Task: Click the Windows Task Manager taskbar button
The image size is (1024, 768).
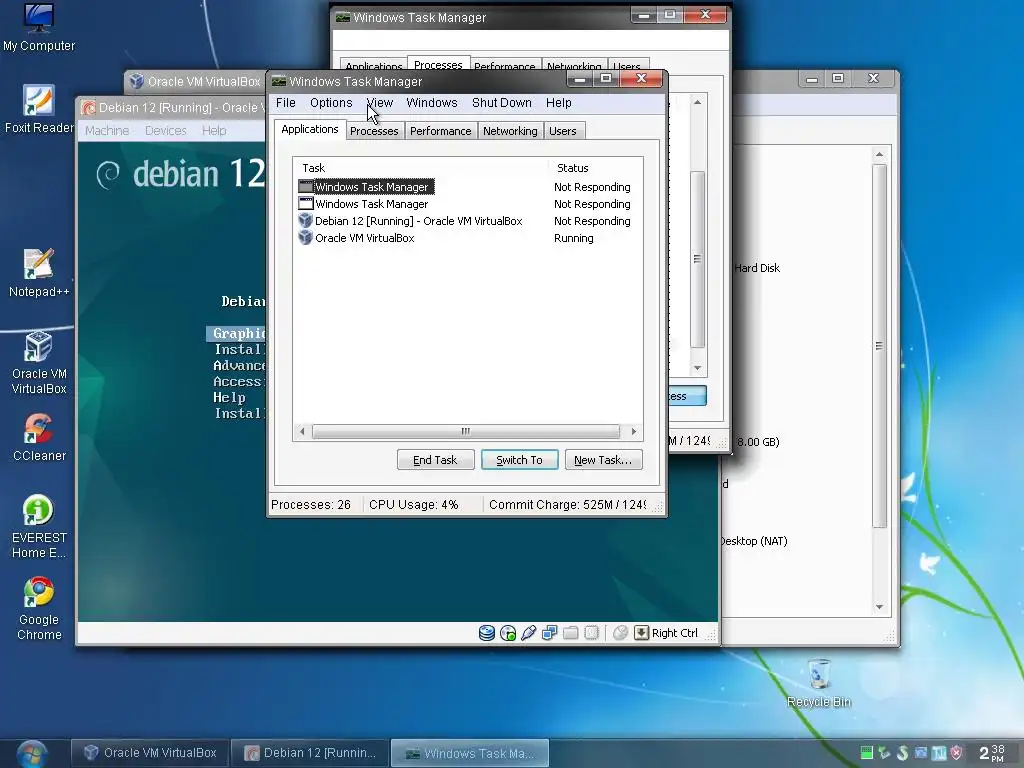Action: (470, 753)
